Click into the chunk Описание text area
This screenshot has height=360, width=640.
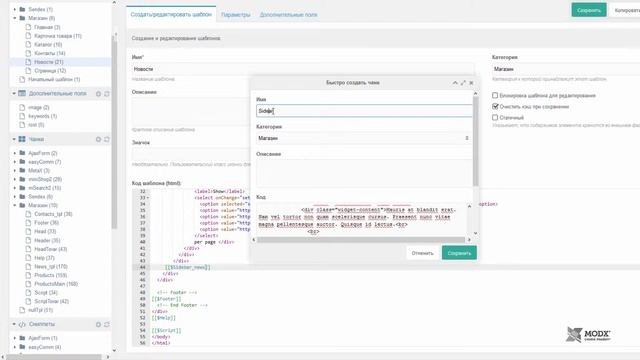point(364,173)
